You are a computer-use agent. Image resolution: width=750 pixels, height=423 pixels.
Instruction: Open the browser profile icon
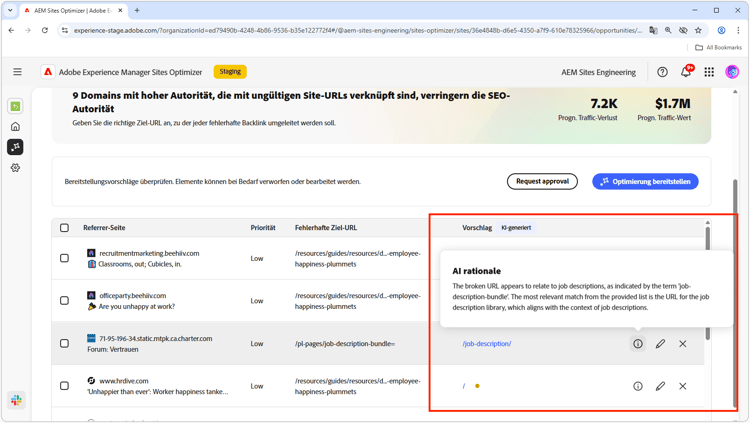pyautogui.click(x=721, y=30)
